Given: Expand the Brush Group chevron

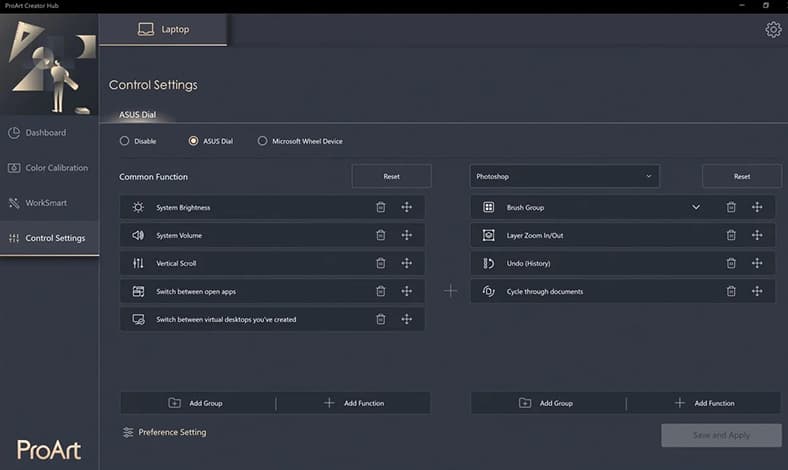Looking at the screenshot, I should pyautogui.click(x=696, y=207).
